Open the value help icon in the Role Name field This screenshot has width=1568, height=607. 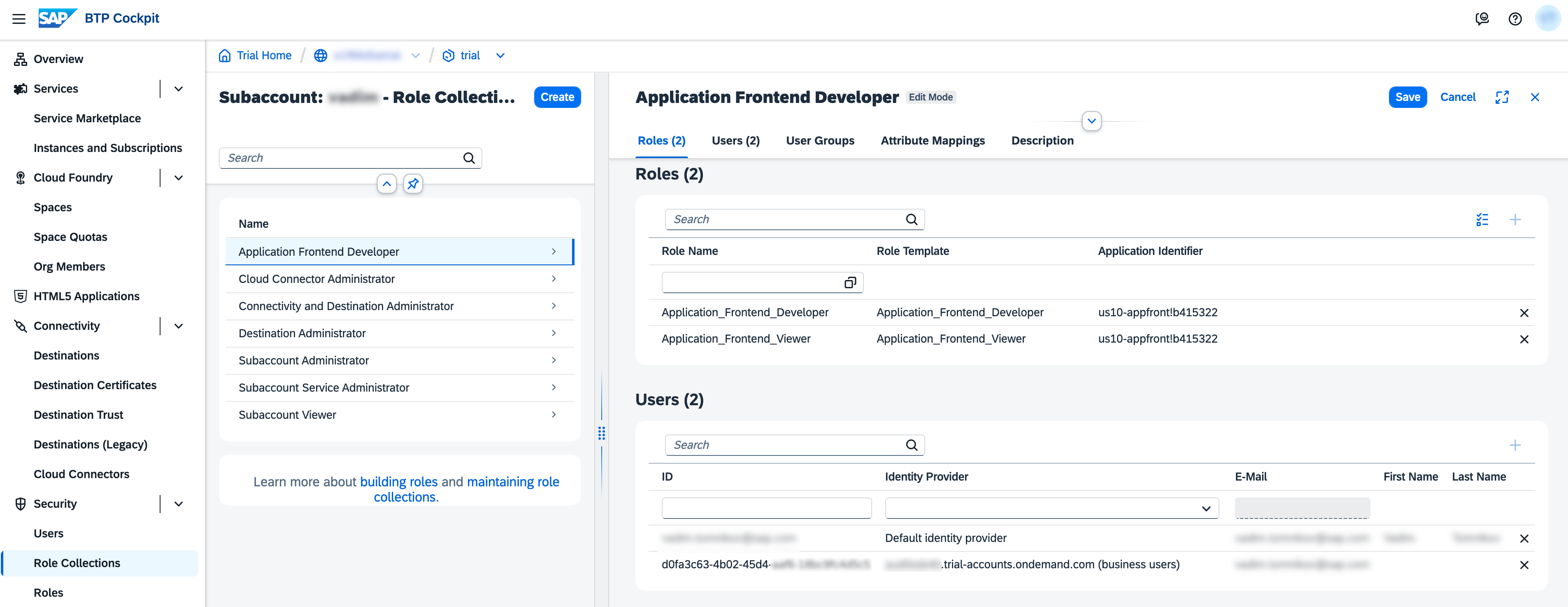click(x=850, y=282)
